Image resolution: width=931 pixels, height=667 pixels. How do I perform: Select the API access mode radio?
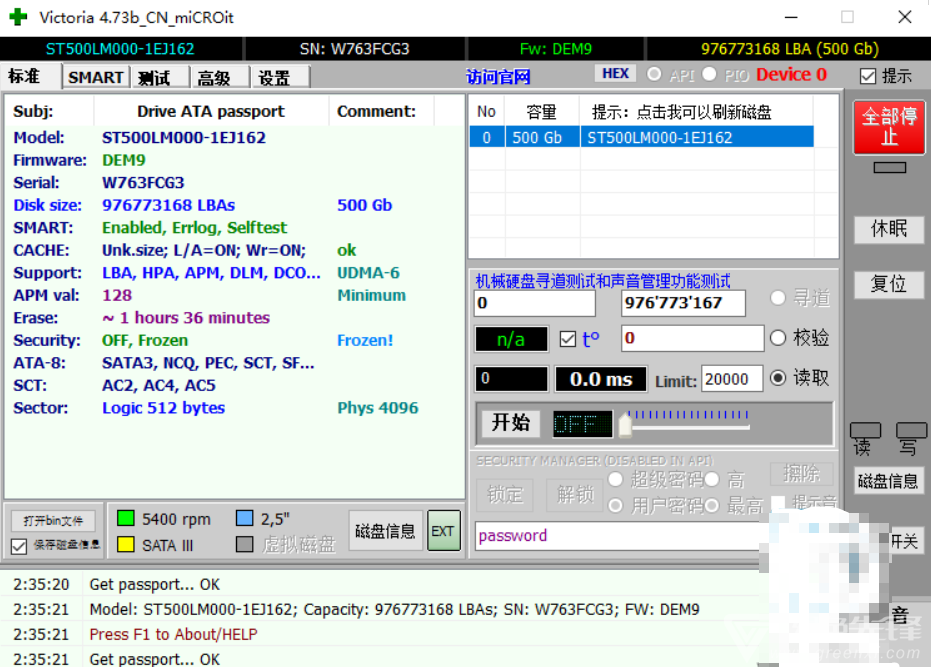pyautogui.click(x=654, y=74)
